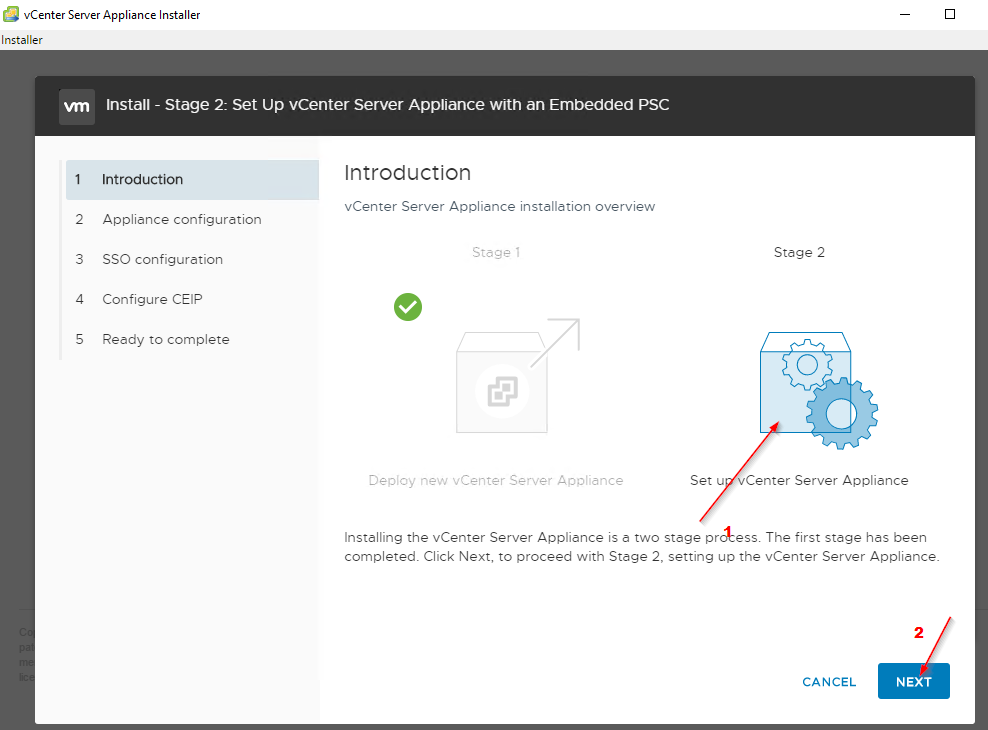Click the 'Stage 2' label

coord(799,253)
